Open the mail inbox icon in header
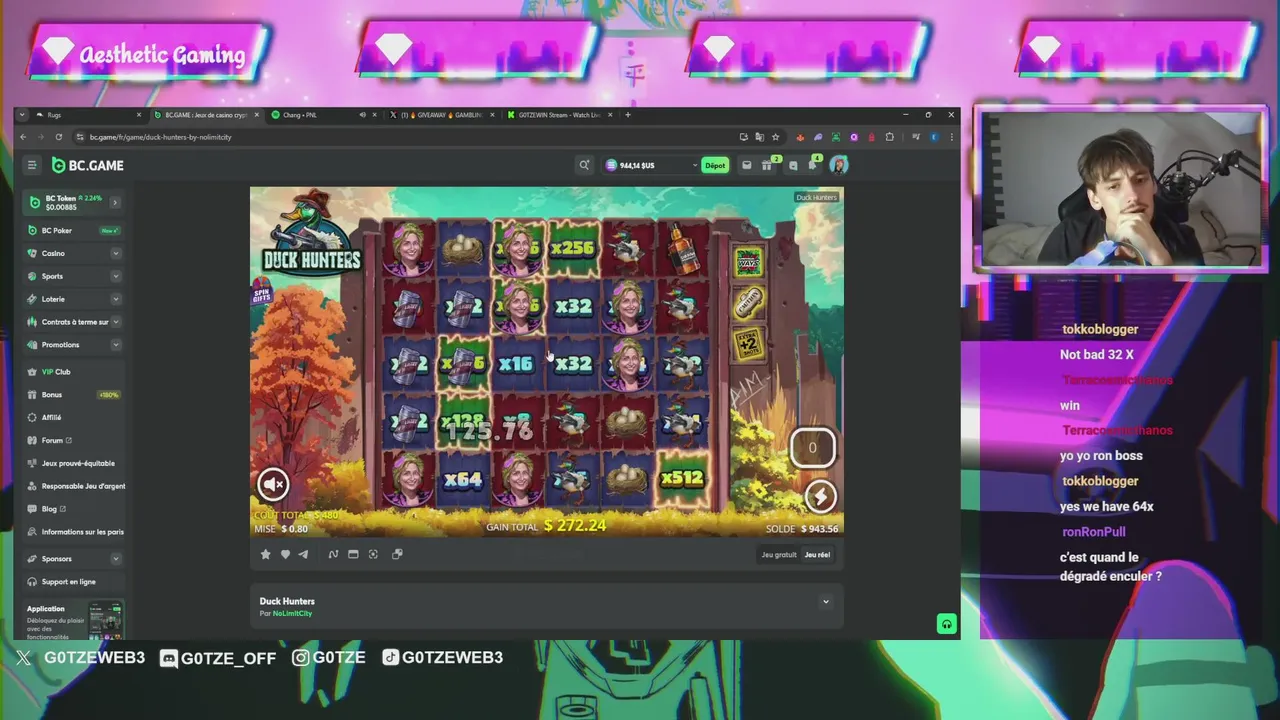Image resolution: width=1280 pixels, height=720 pixels. tap(746, 165)
